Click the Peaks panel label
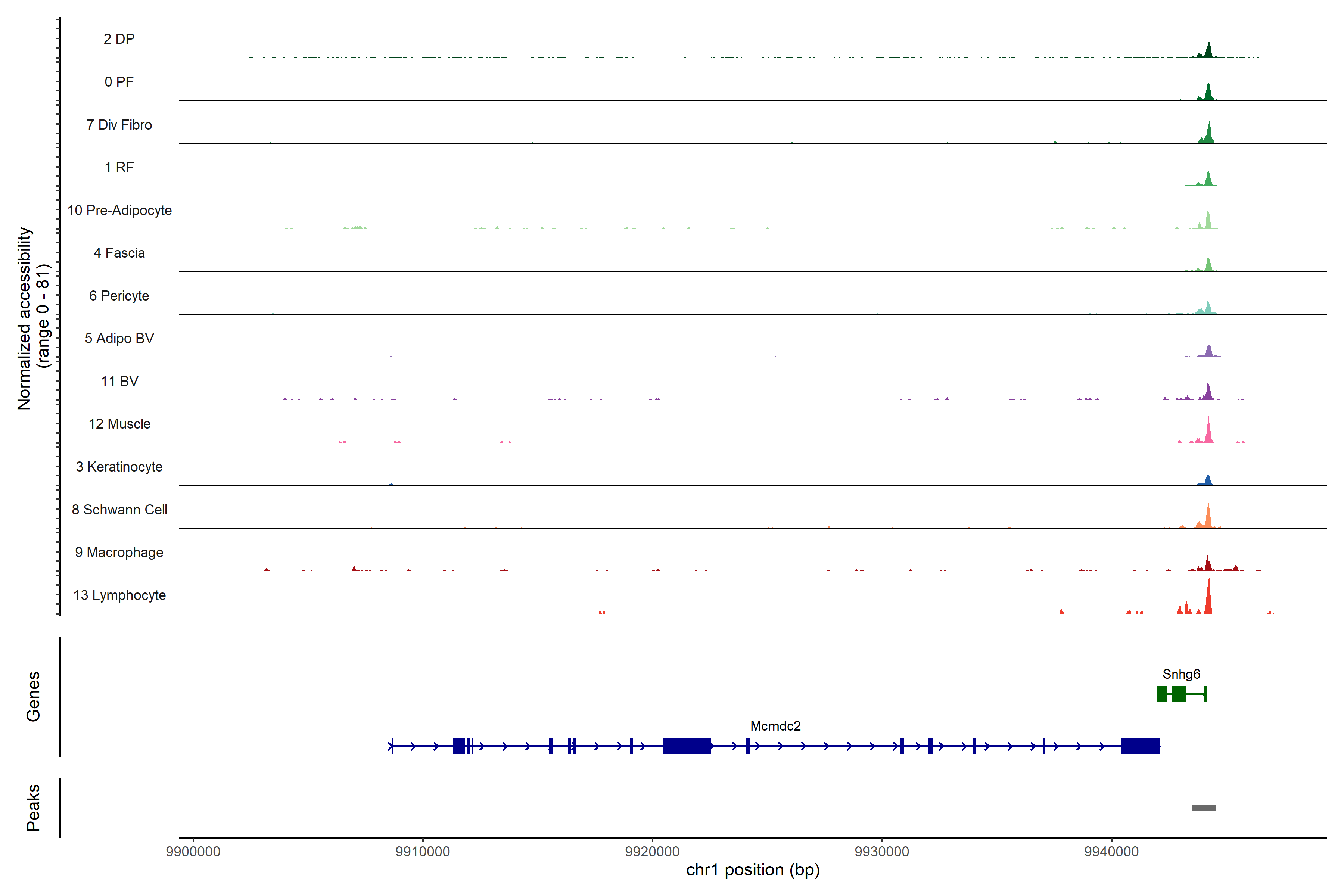 tap(33, 808)
